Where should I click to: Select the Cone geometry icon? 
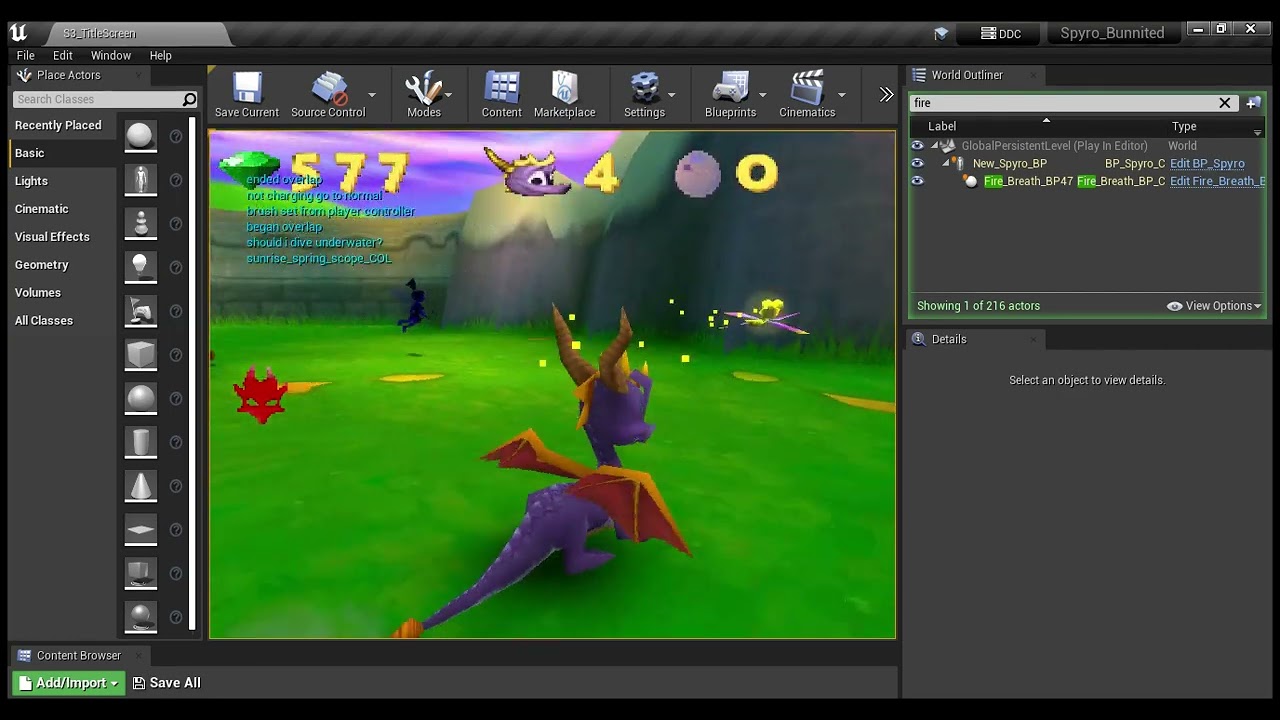tap(141, 486)
